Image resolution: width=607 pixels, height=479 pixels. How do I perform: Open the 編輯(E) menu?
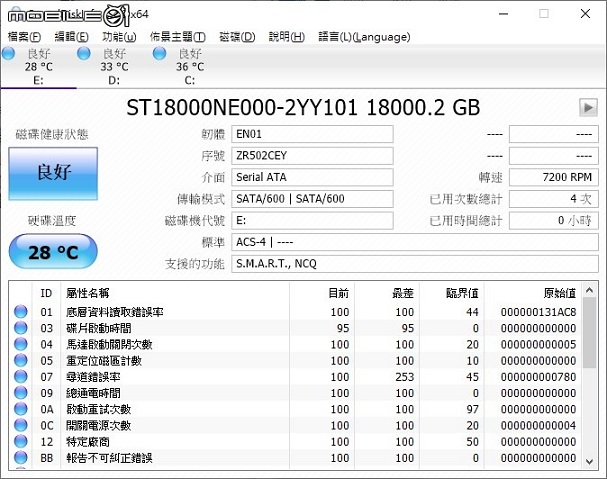point(71,37)
